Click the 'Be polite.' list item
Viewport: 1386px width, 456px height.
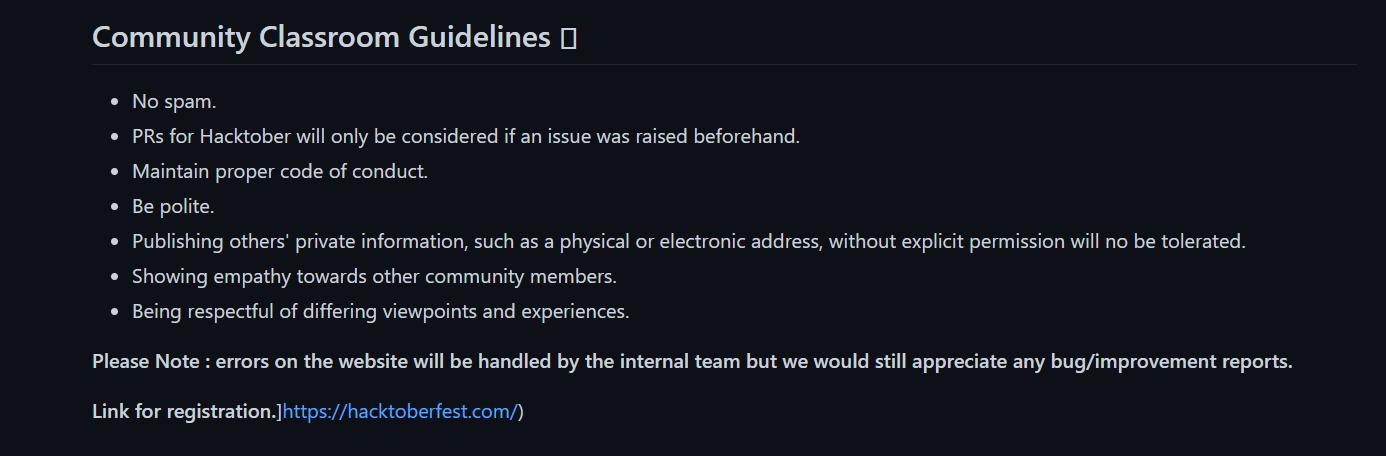click(x=173, y=206)
